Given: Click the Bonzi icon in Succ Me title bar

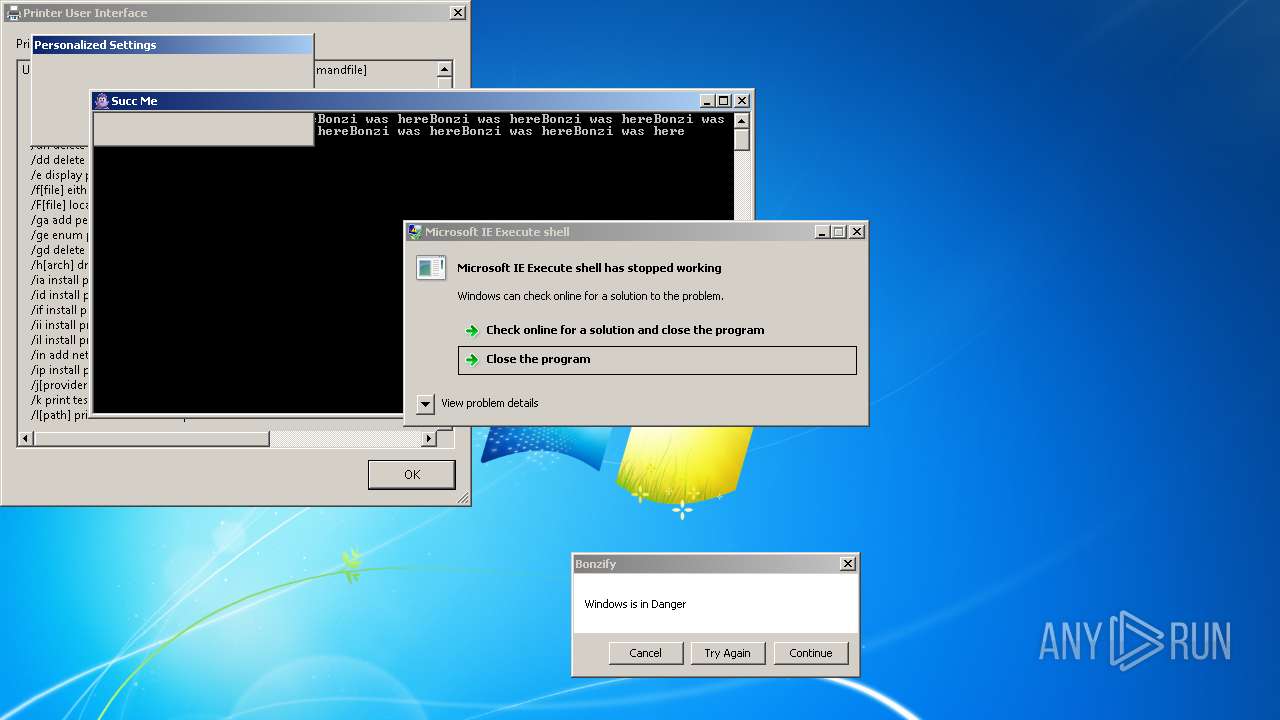Looking at the screenshot, I should point(101,101).
